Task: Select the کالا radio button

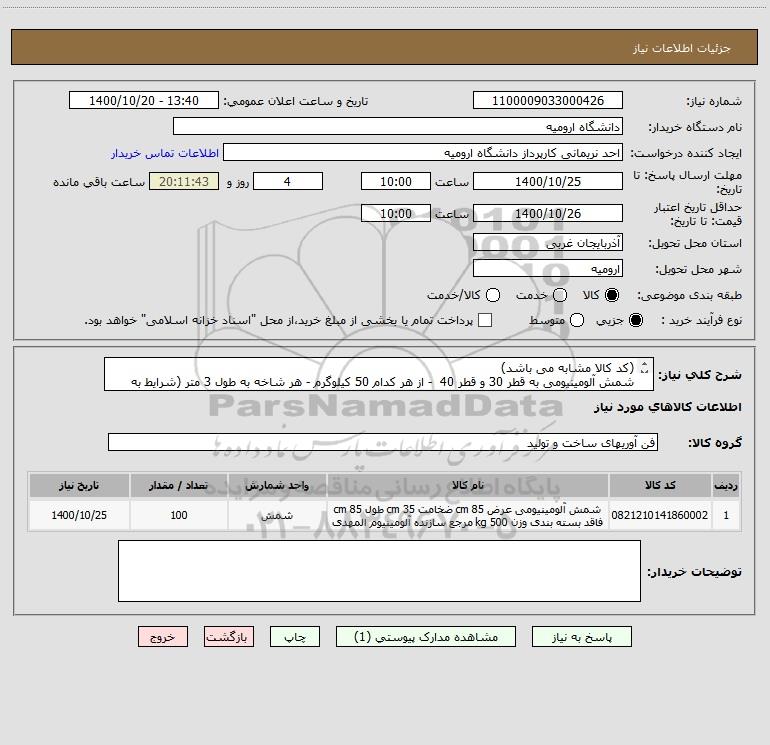Action: click(612, 295)
